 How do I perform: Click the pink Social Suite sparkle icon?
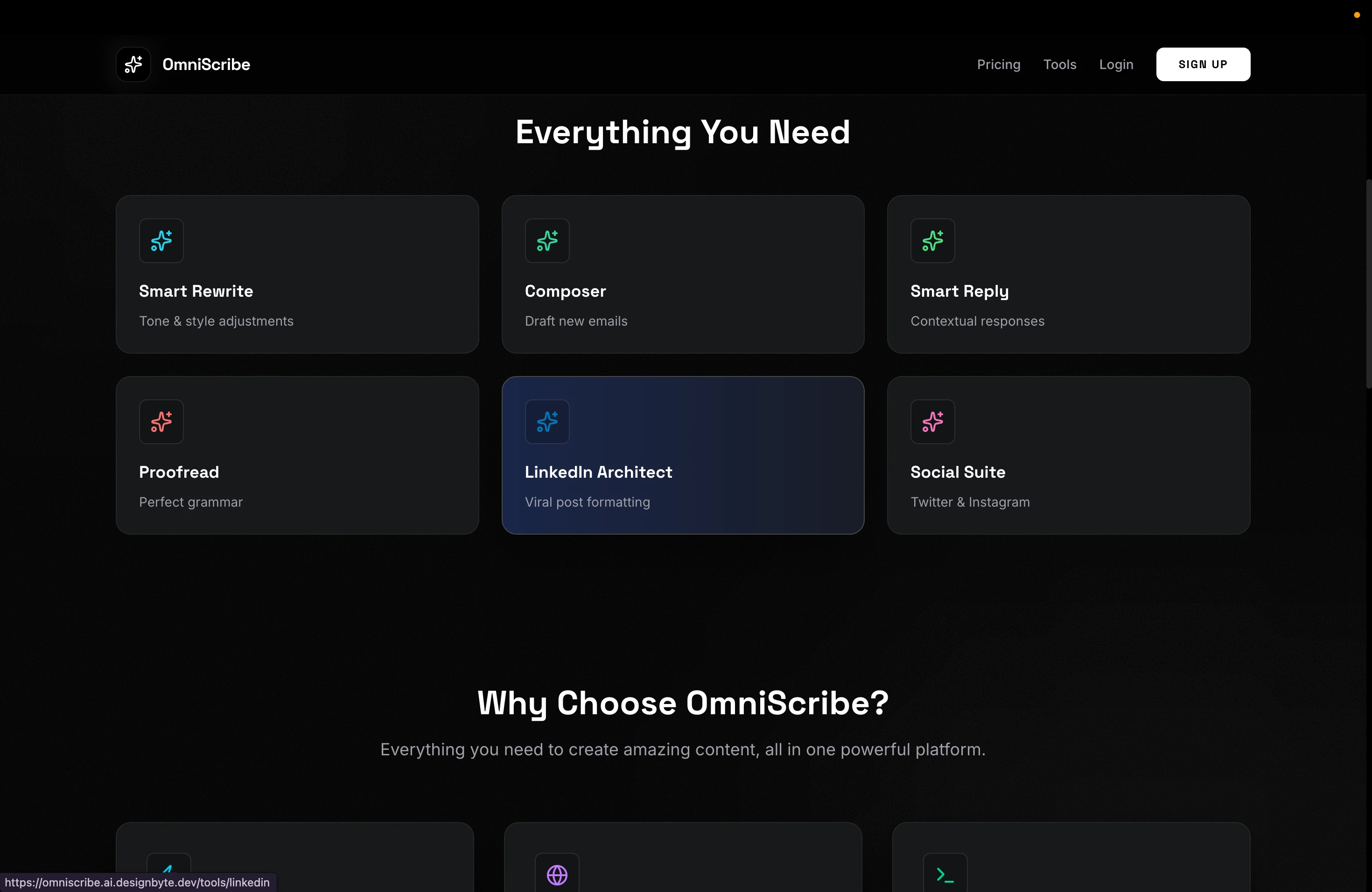(x=932, y=422)
